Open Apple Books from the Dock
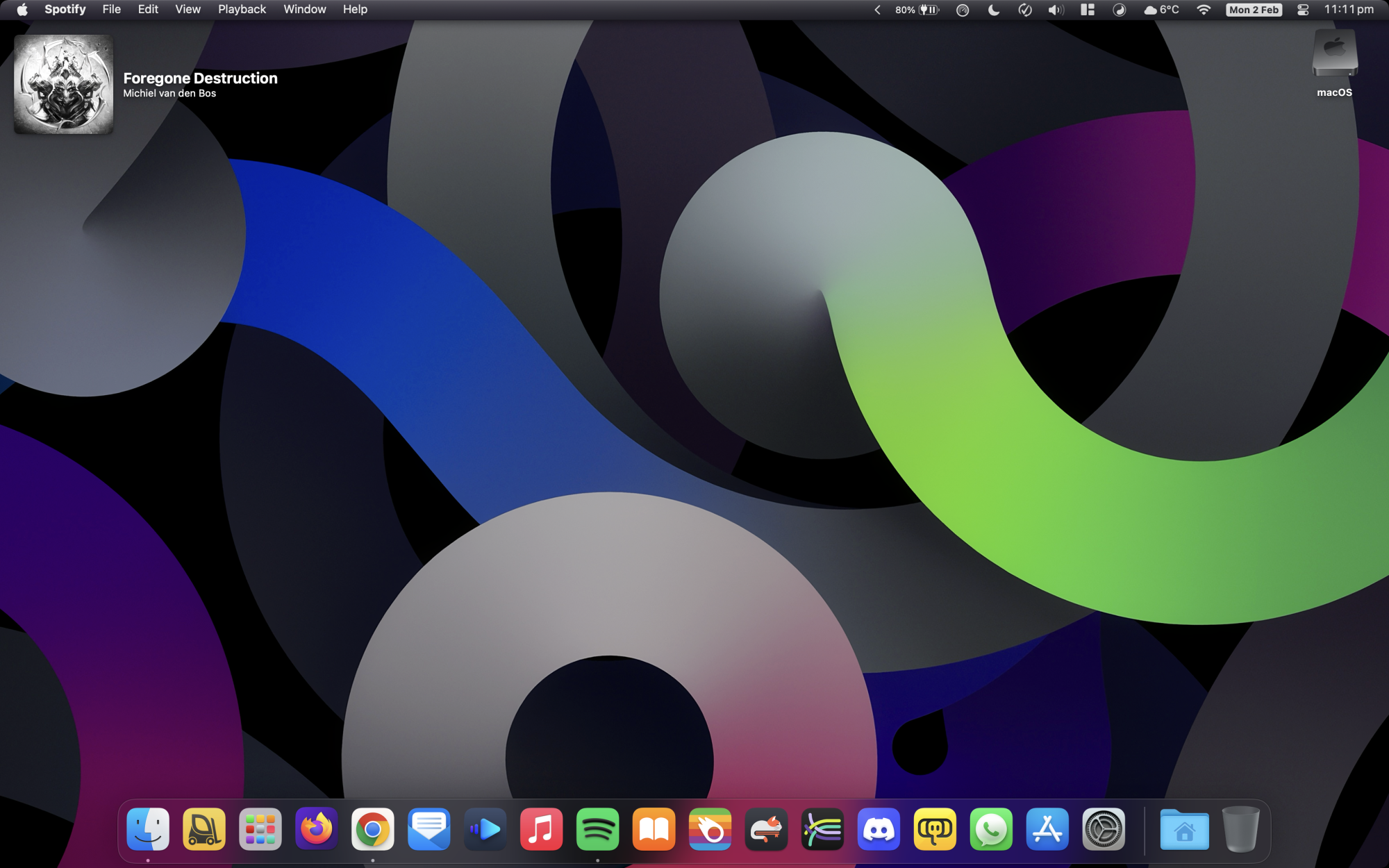Image resolution: width=1389 pixels, height=868 pixels. [654, 828]
